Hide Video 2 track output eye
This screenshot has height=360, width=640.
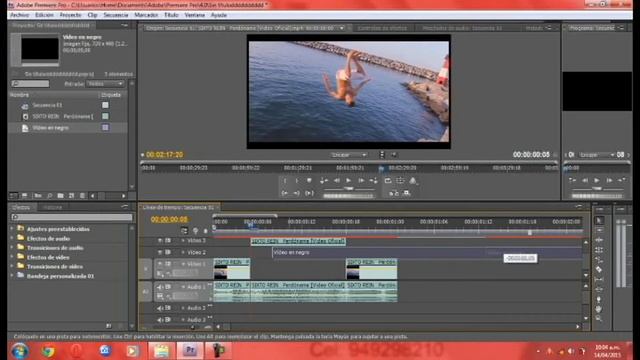point(160,252)
